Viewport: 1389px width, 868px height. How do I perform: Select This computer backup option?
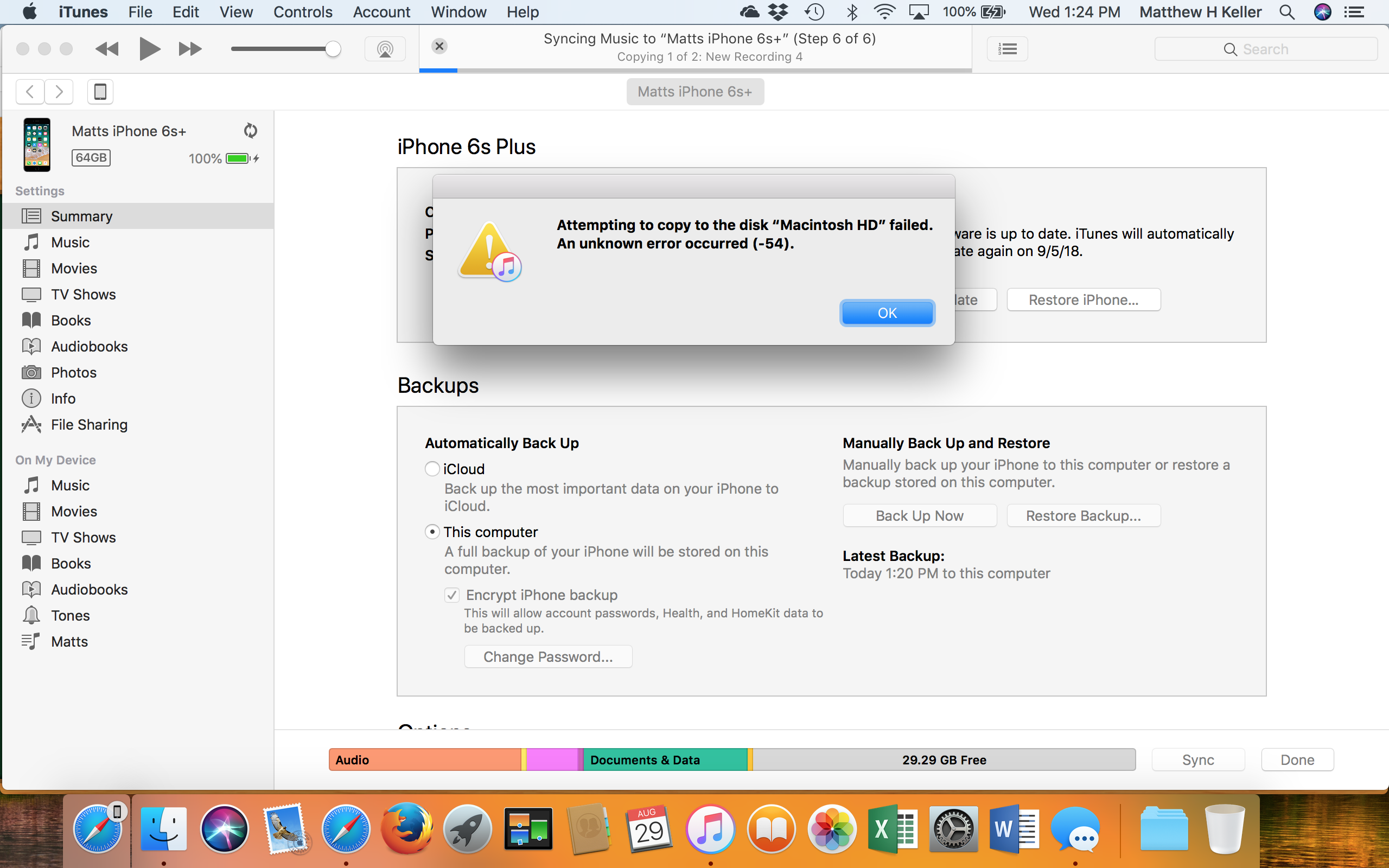point(432,532)
